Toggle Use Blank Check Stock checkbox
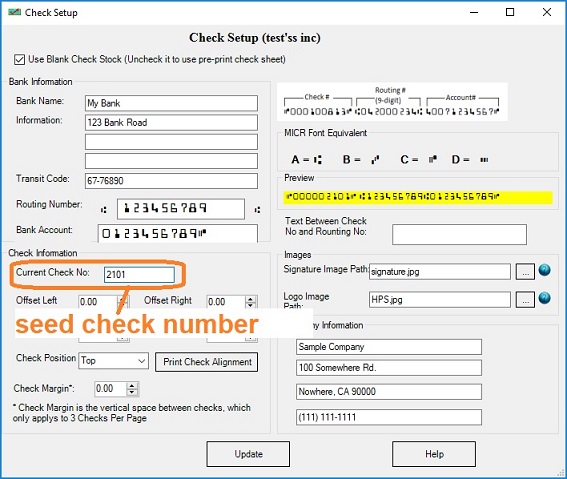This screenshot has width=567, height=479. 19,59
